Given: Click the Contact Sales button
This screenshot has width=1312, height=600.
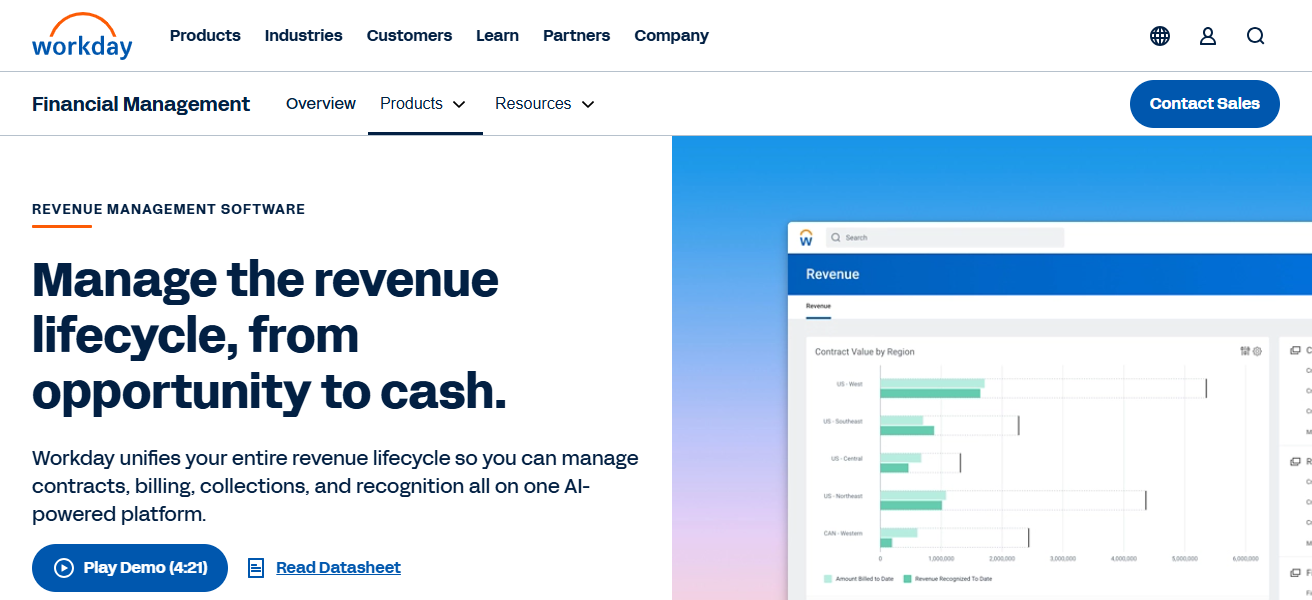Looking at the screenshot, I should click(x=1204, y=103).
